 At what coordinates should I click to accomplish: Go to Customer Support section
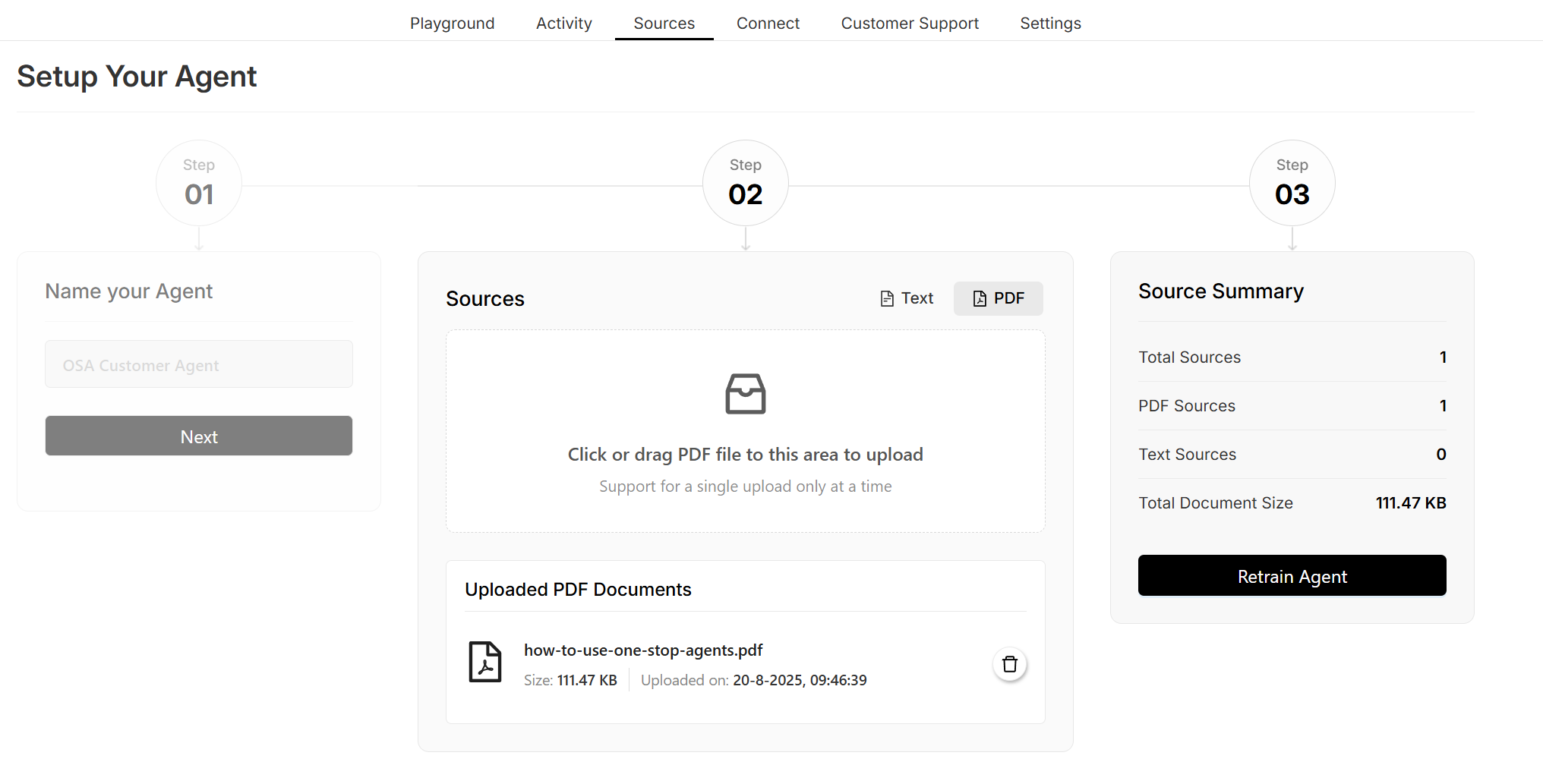point(909,23)
